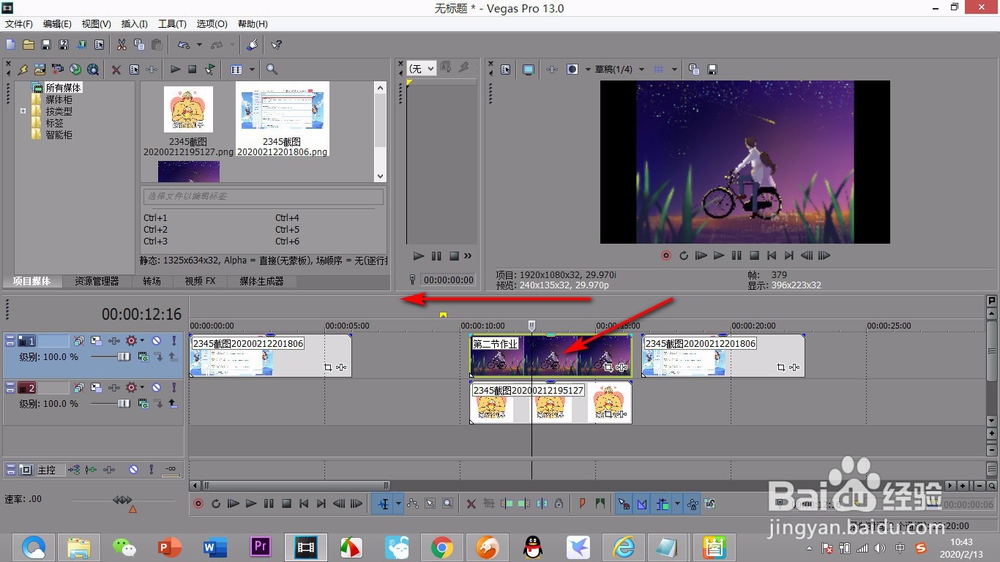This screenshot has width=1000, height=562.
Task: Toggle loop playback in video preview
Action: [x=684, y=255]
